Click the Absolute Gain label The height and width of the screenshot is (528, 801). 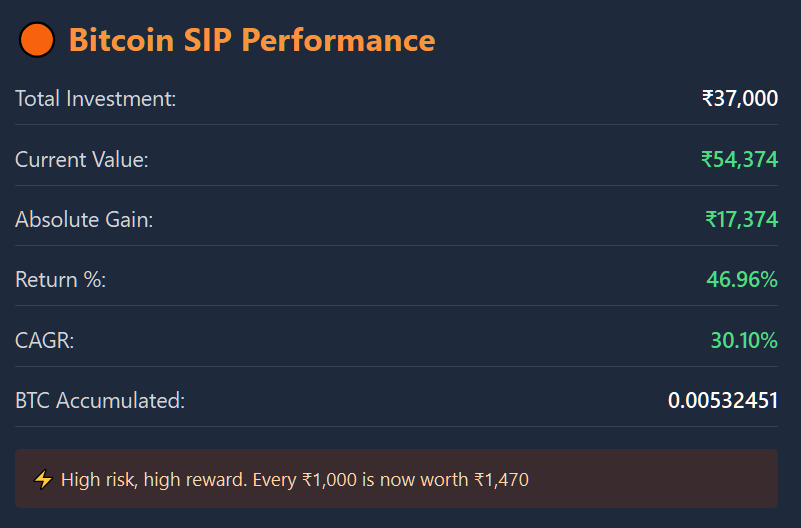[x=85, y=220]
